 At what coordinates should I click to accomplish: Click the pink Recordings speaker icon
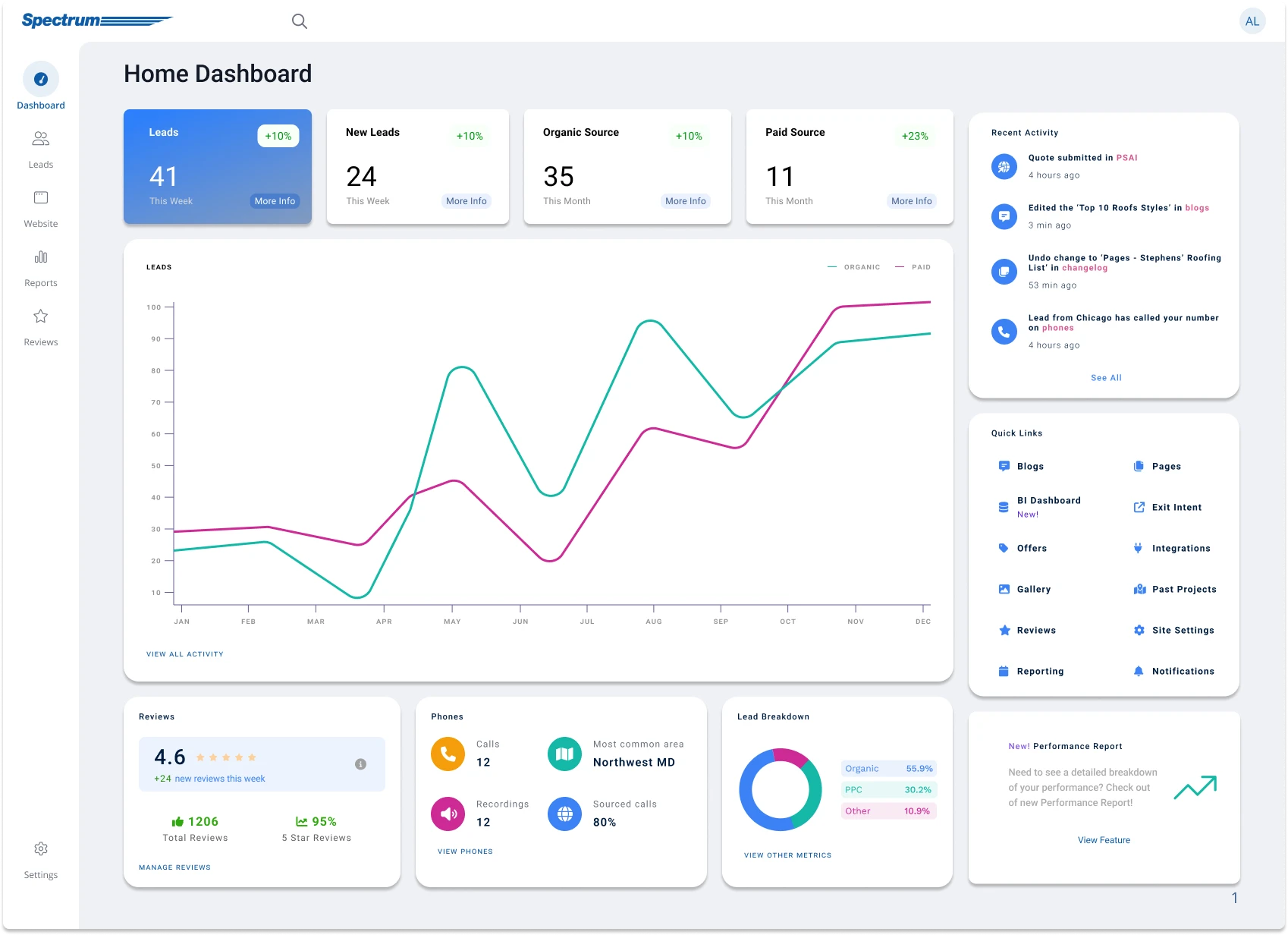point(448,814)
